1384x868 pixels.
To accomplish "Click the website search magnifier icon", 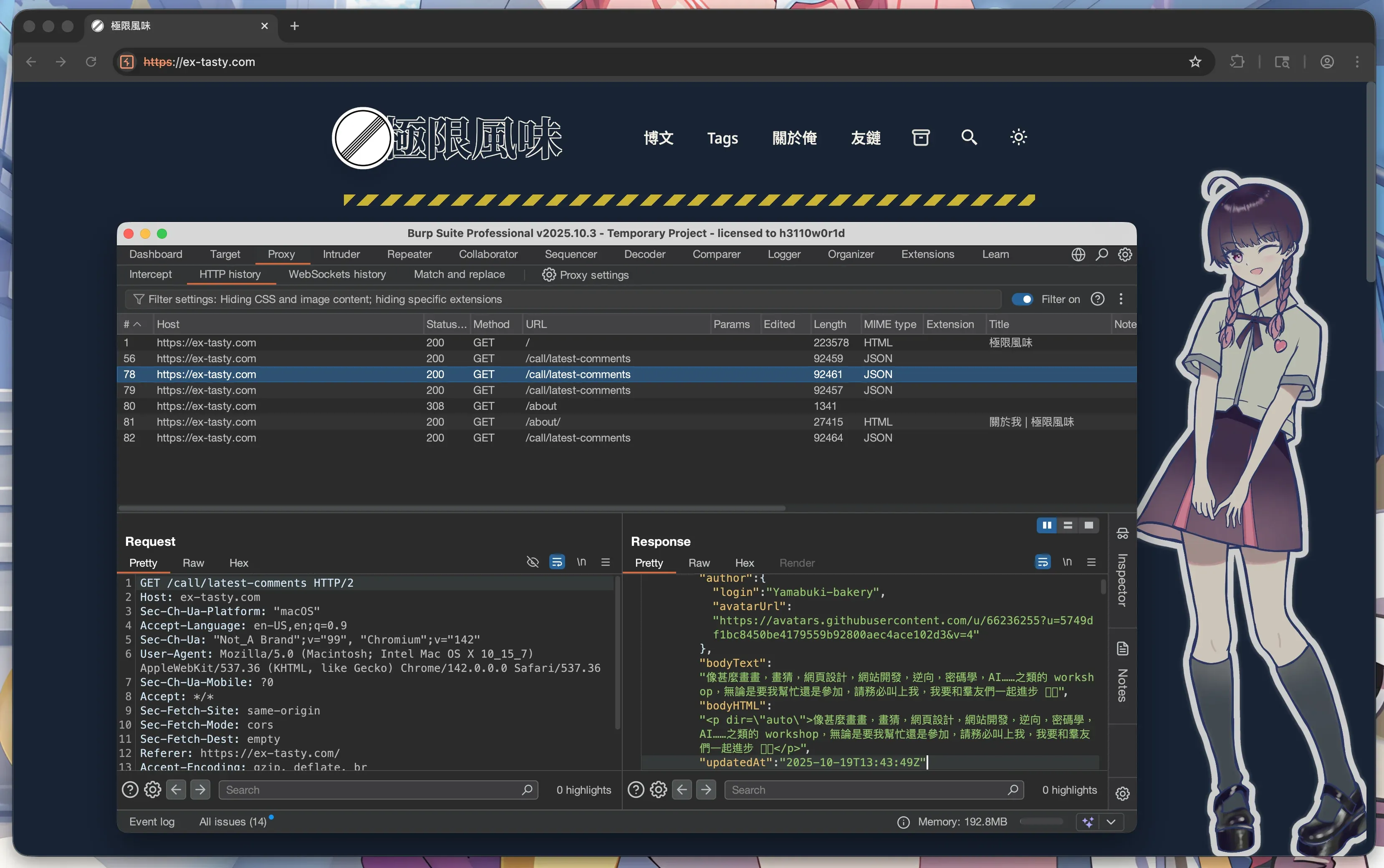I will click(x=969, y=137).
